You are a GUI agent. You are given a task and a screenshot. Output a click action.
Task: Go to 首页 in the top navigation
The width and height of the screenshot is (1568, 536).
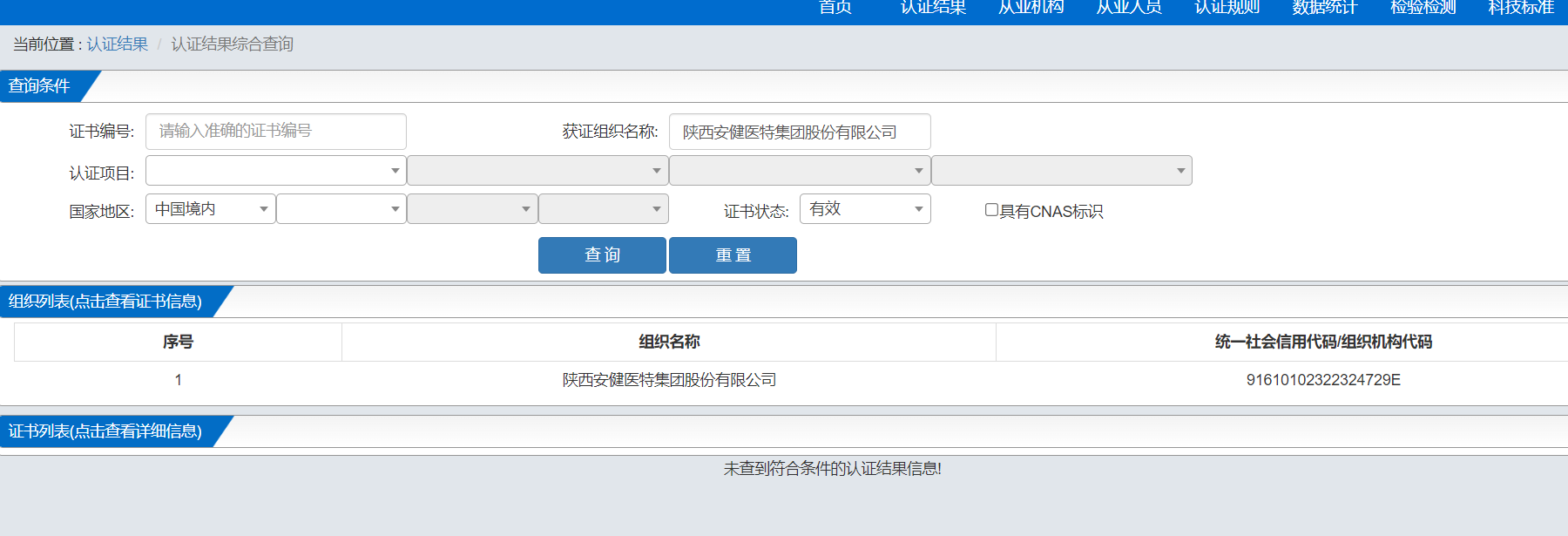coord(835,8)
